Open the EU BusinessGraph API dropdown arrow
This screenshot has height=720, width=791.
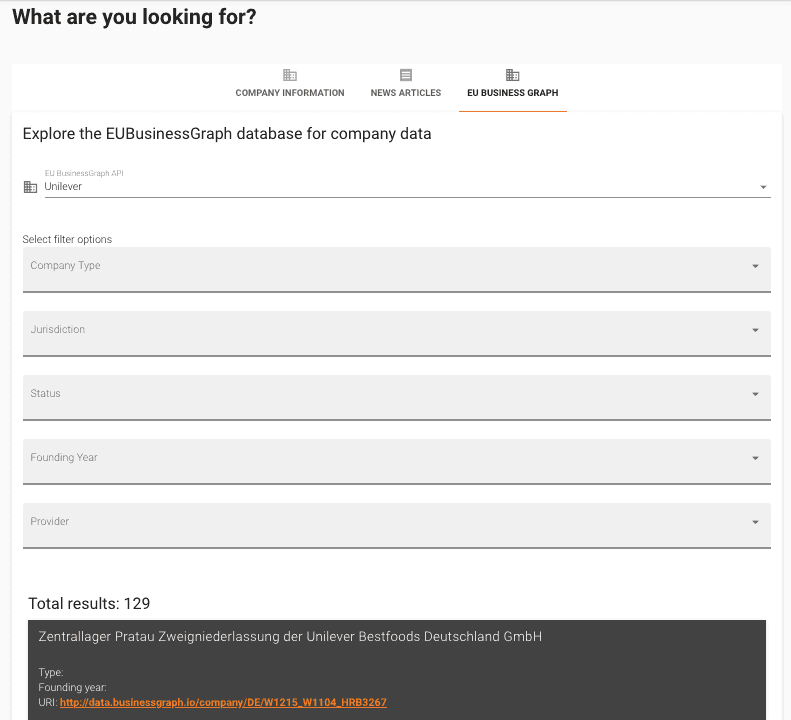click(x=763, y=187)
